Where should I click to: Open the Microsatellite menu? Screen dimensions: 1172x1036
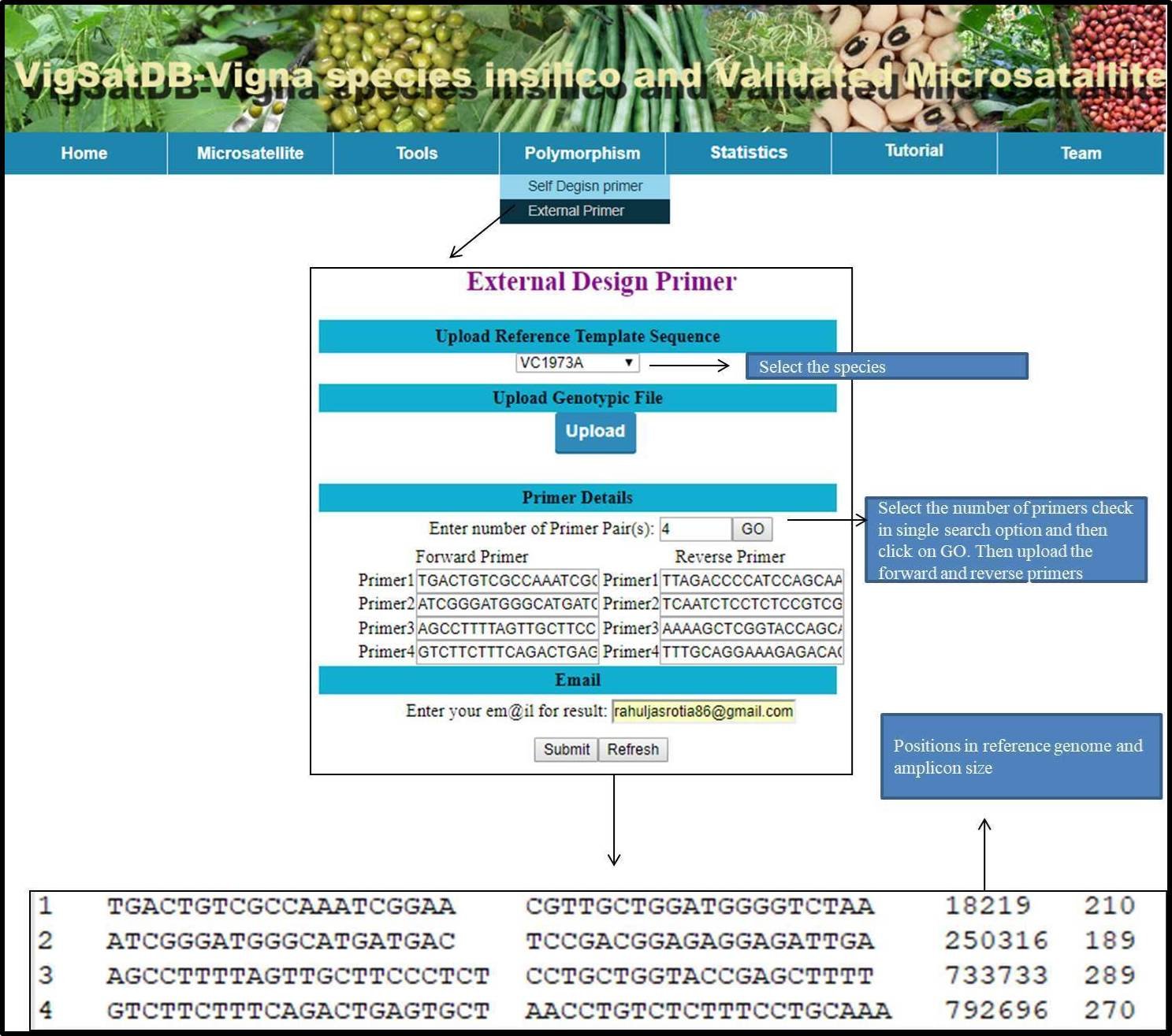coord(250,153)
